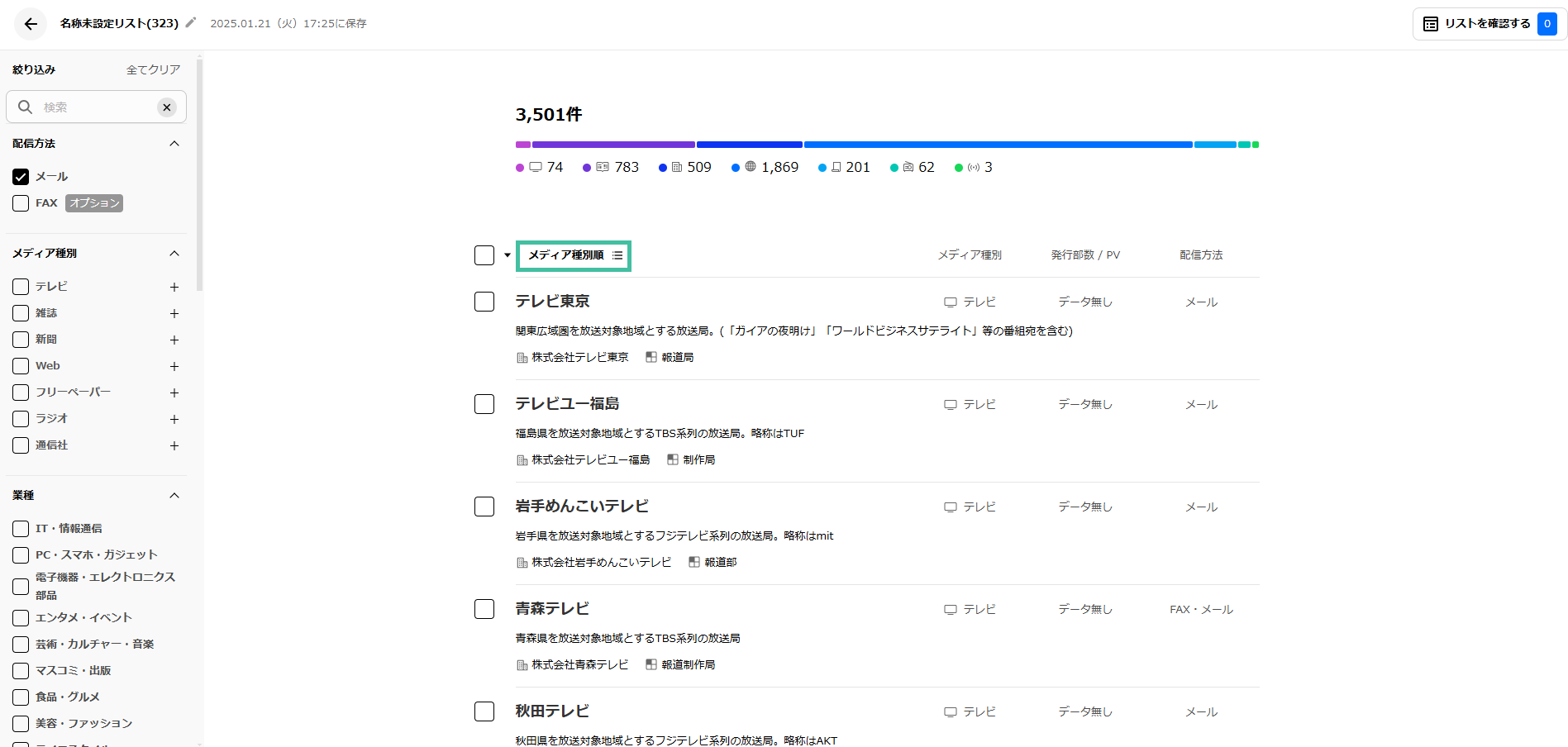Open the select-all dropdown arrow
This screenshot has width=1568, height=747.
point(508,255)
